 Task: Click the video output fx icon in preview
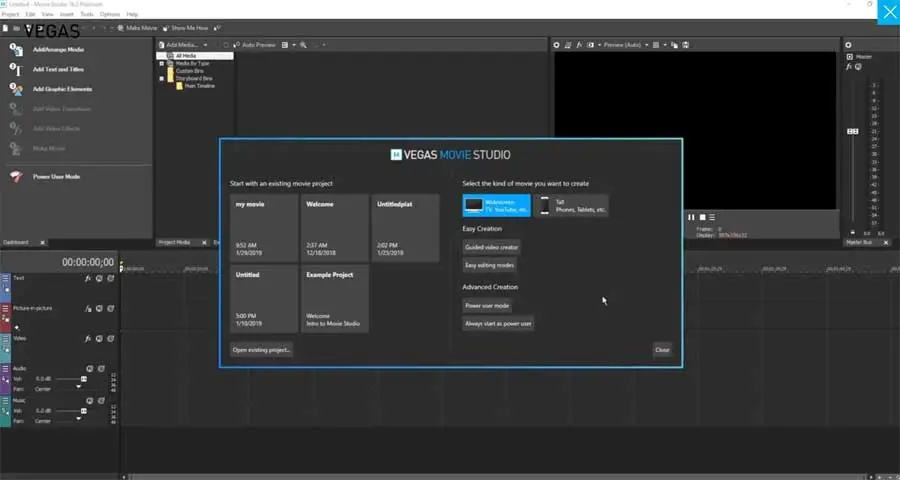tap(579, 45)
